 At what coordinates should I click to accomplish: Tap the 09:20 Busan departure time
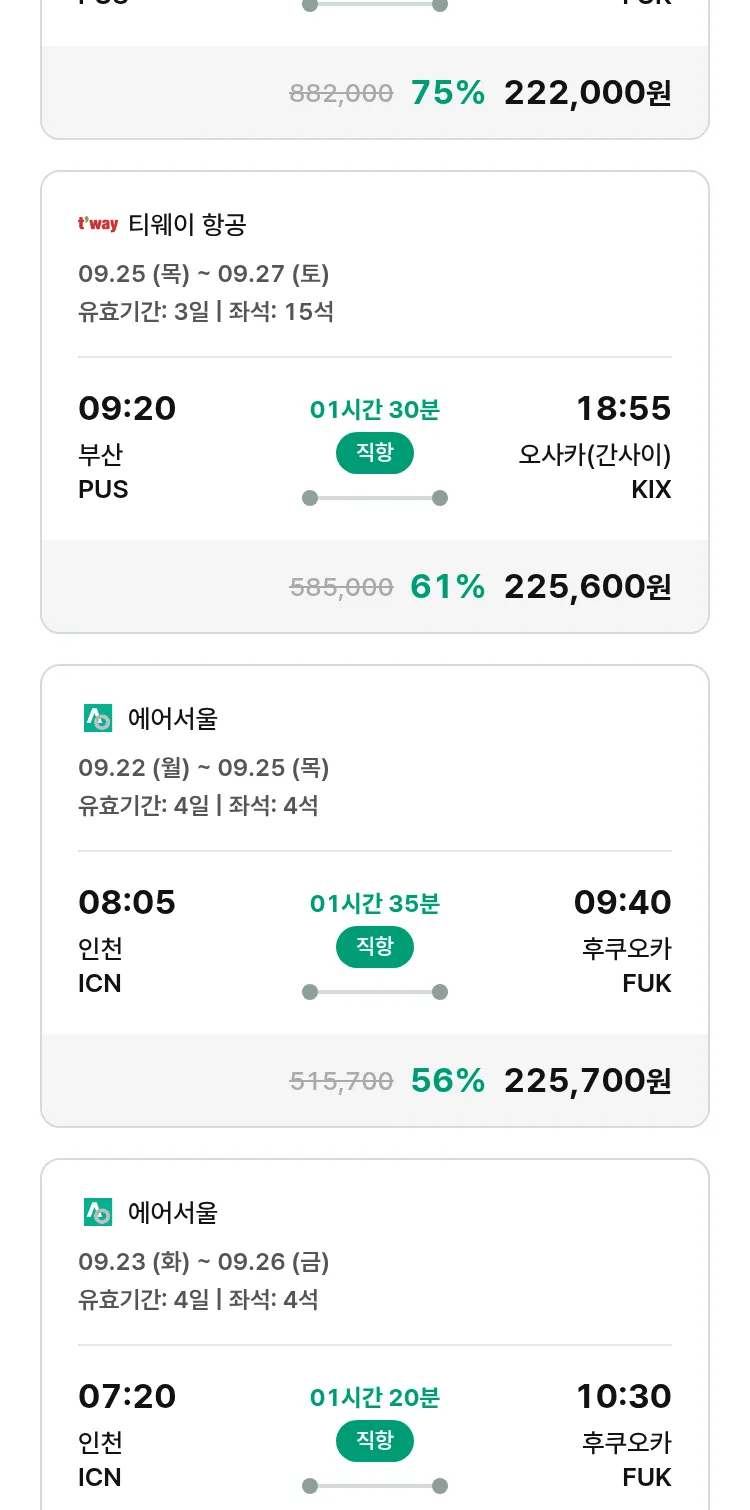[127, 409]
